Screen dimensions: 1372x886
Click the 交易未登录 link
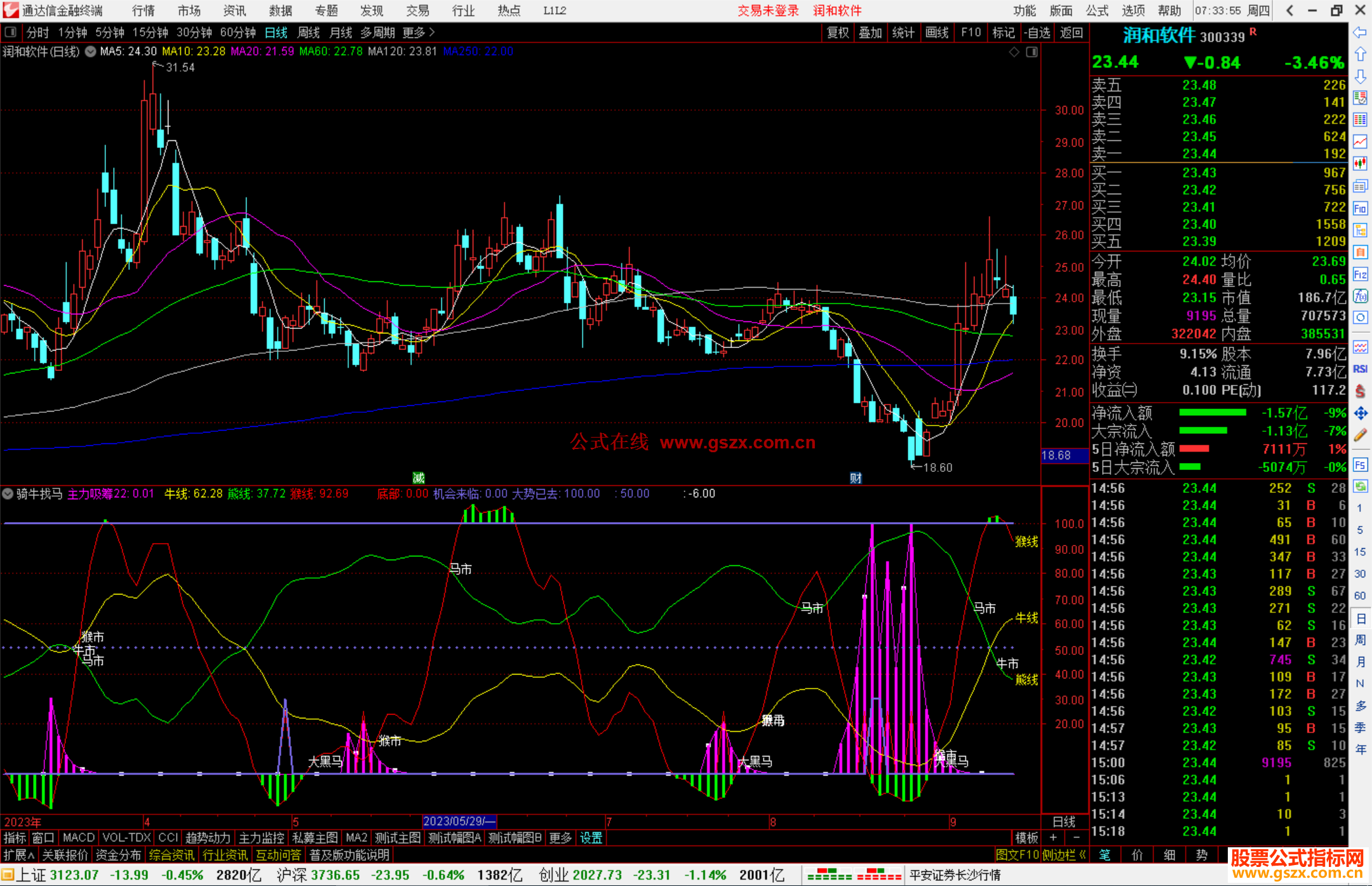(768, 10)
